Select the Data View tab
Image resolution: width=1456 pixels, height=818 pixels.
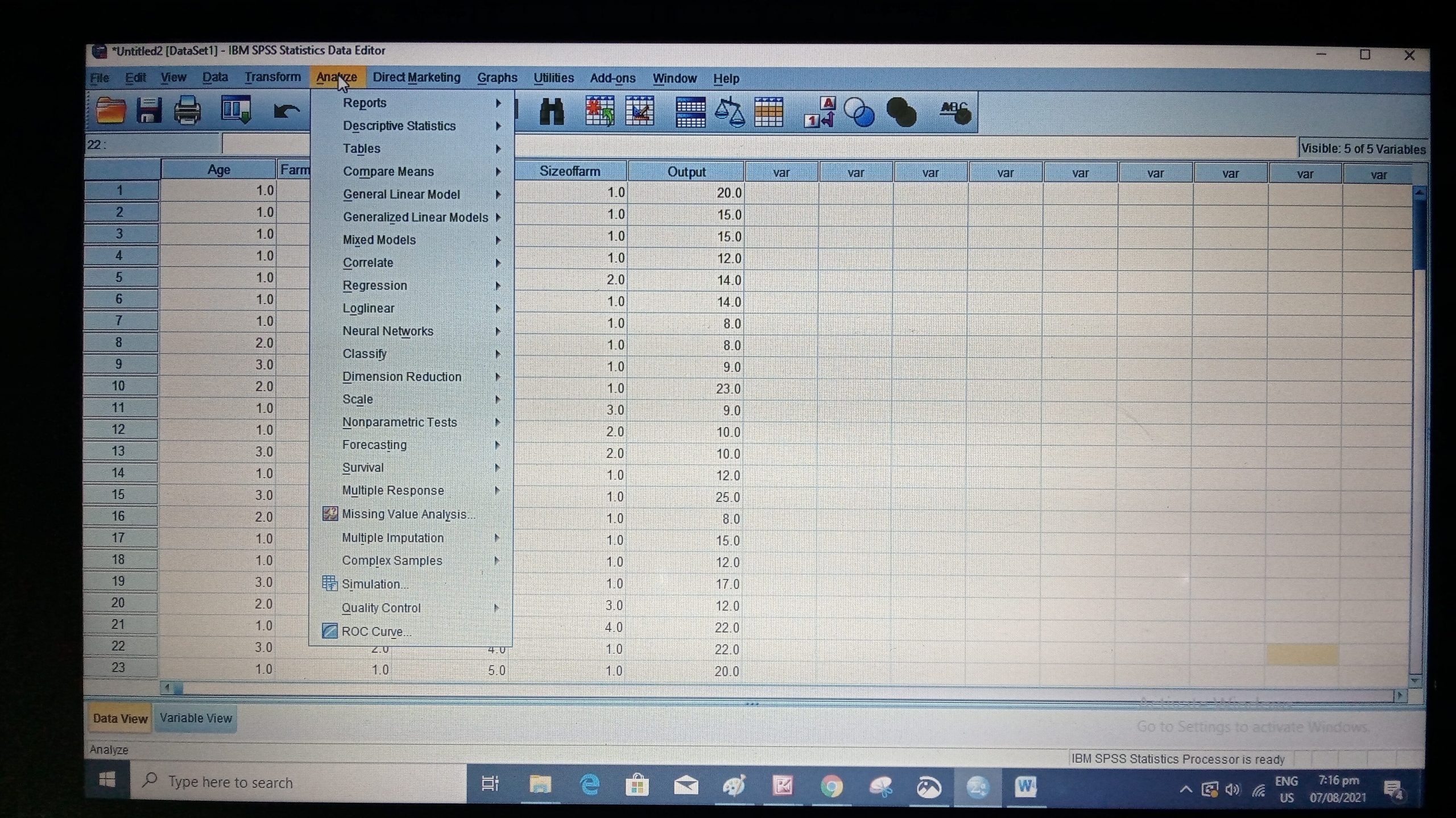pos(120,719)
